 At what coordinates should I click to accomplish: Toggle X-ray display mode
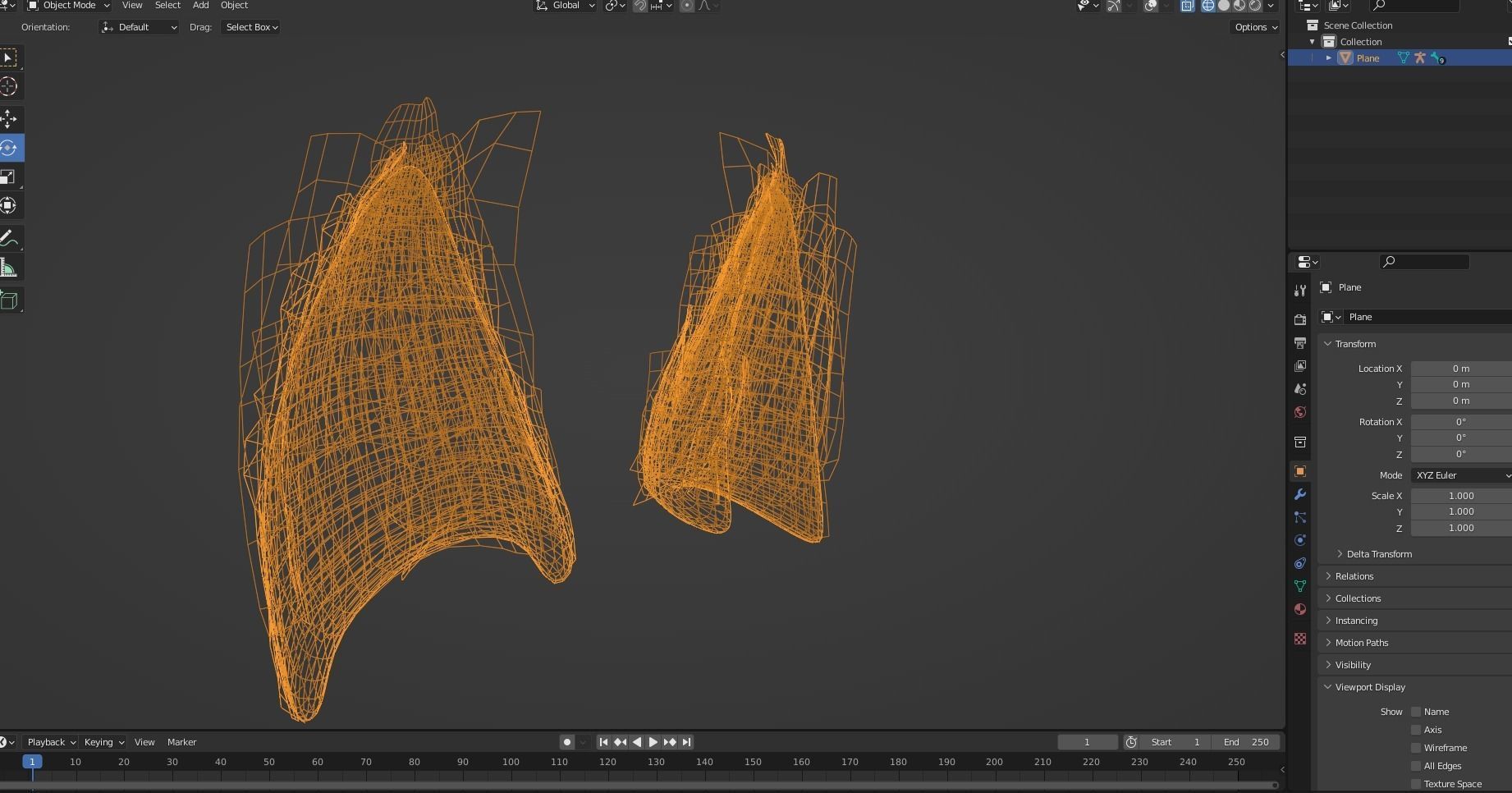(1187, 6)
